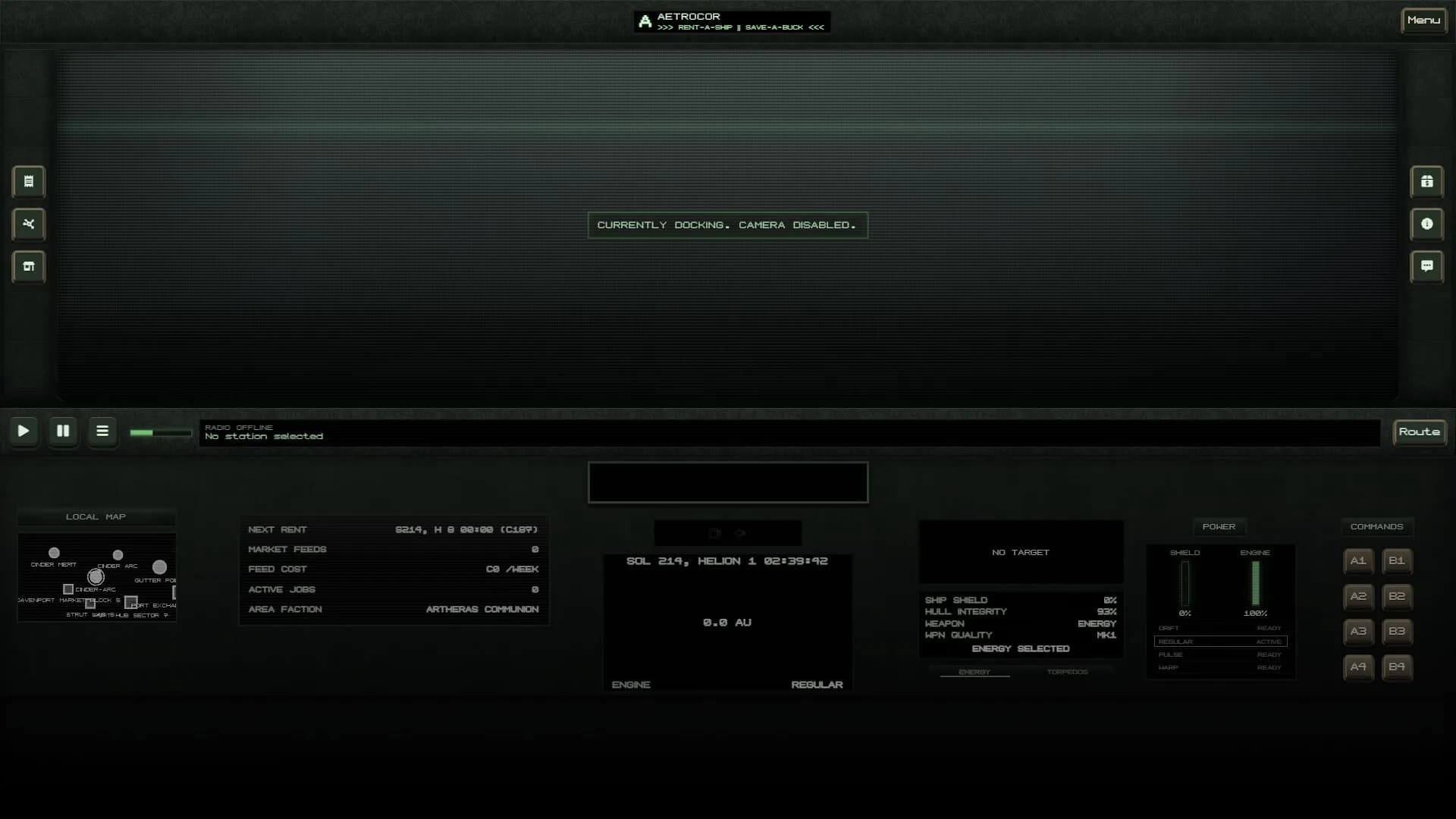This screenshot has height=819, width=1456.
Task: Click the 'C0 /WEEK' feed cost value
Action: coord(513,570)
